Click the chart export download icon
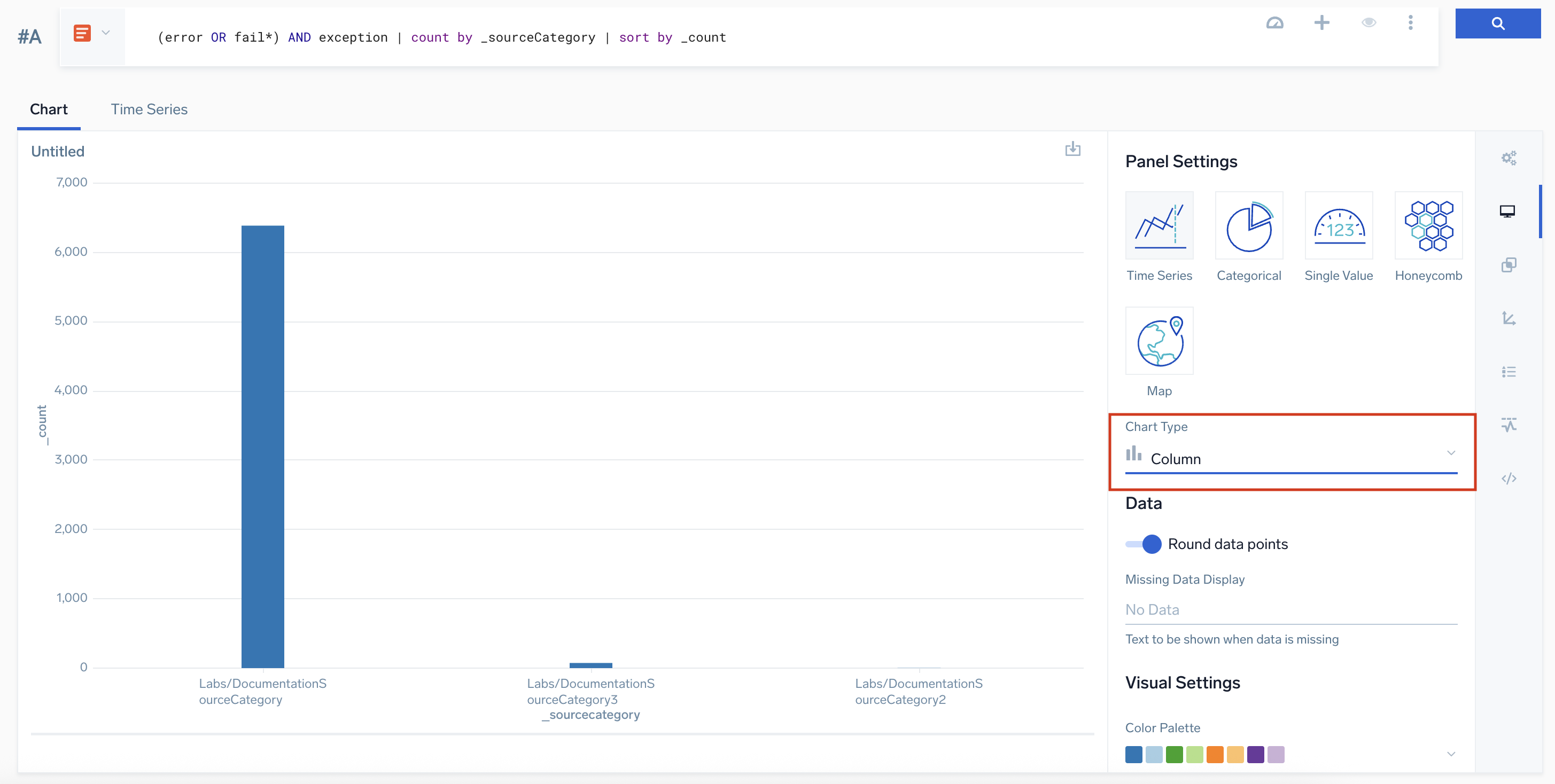 point(1072,149)
